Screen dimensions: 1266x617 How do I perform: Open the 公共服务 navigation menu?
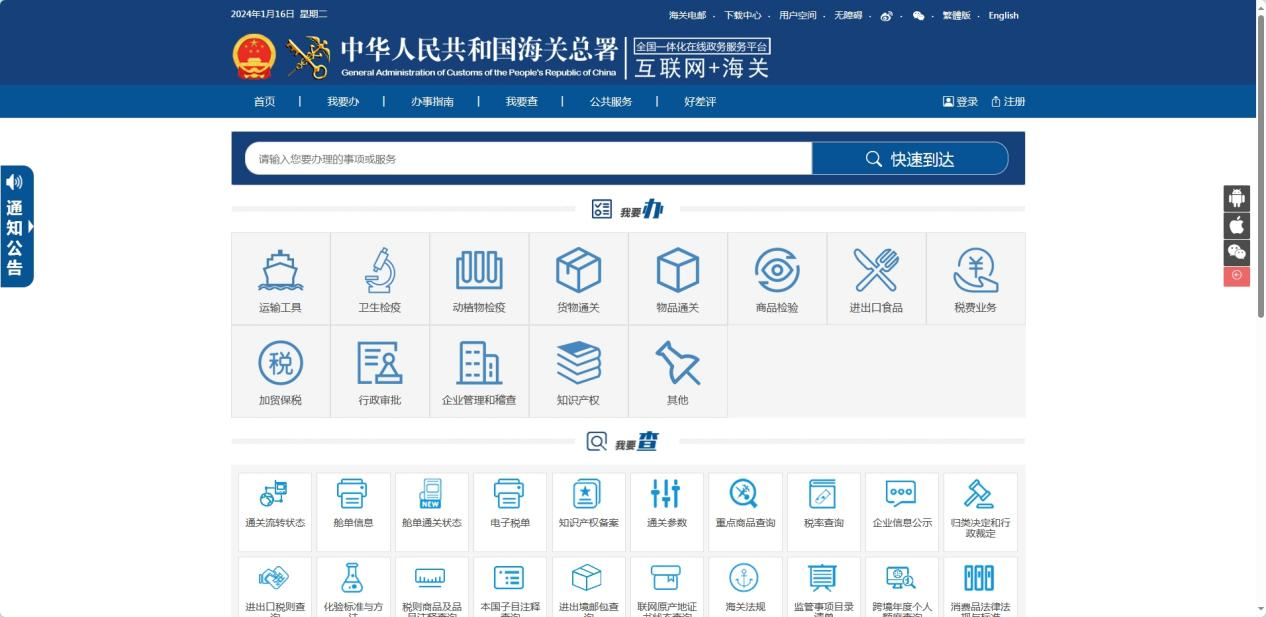pyautogui.click(x=611, y=102)
